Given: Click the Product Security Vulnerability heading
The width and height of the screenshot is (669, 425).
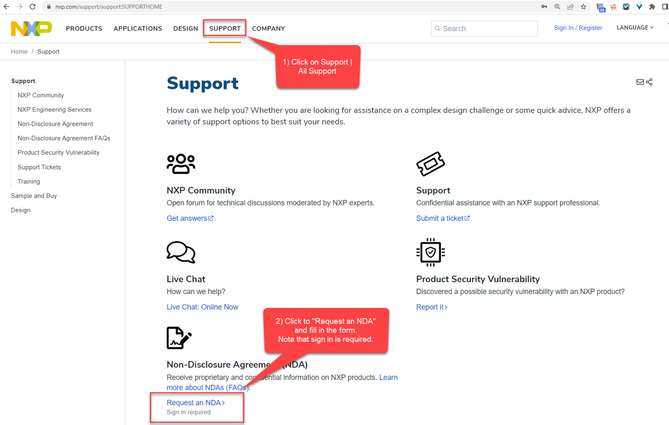Looking at the screenshot, I should pyautogui.click(x=478, y=279).
